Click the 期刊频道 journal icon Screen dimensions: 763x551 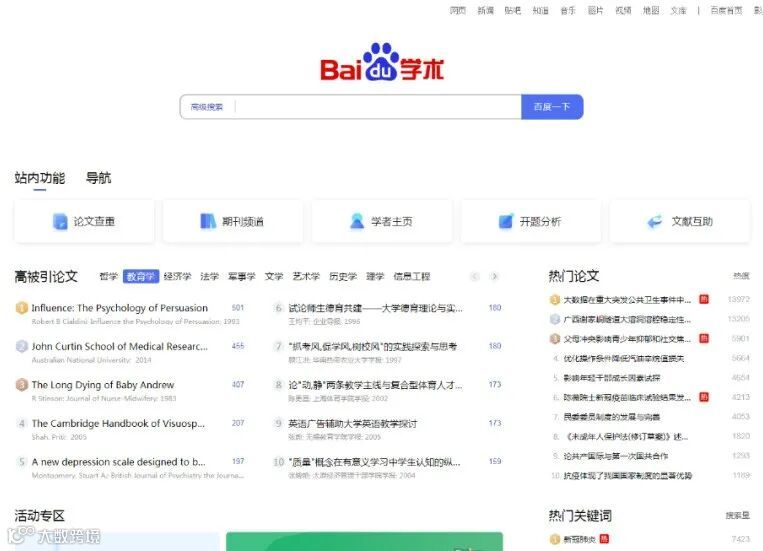click(x=208, y=221)
